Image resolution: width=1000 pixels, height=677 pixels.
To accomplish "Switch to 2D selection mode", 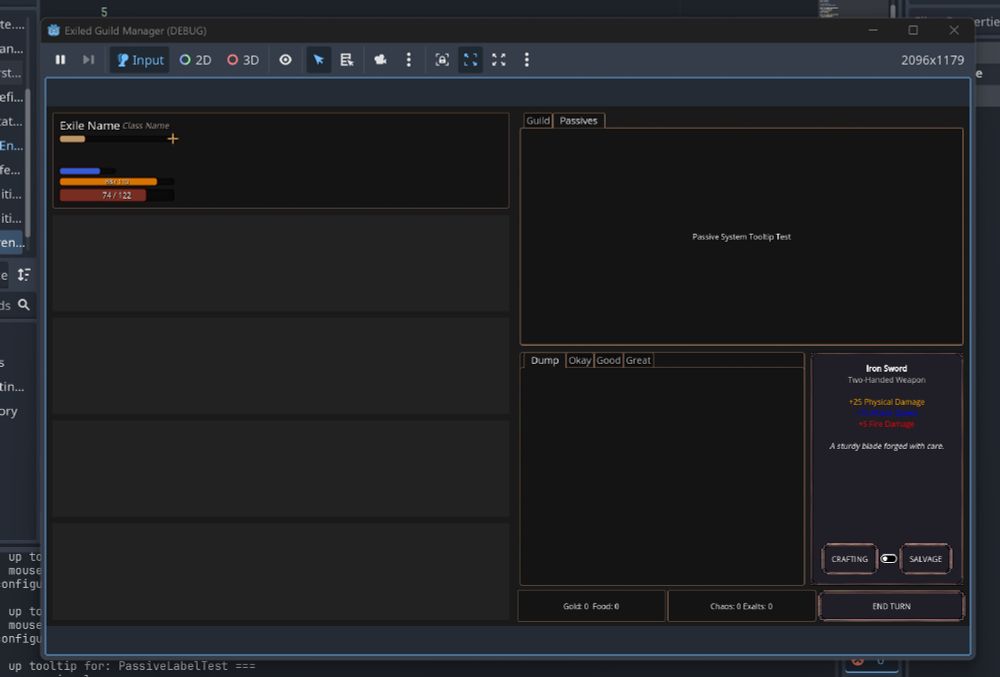I will 195,60.
